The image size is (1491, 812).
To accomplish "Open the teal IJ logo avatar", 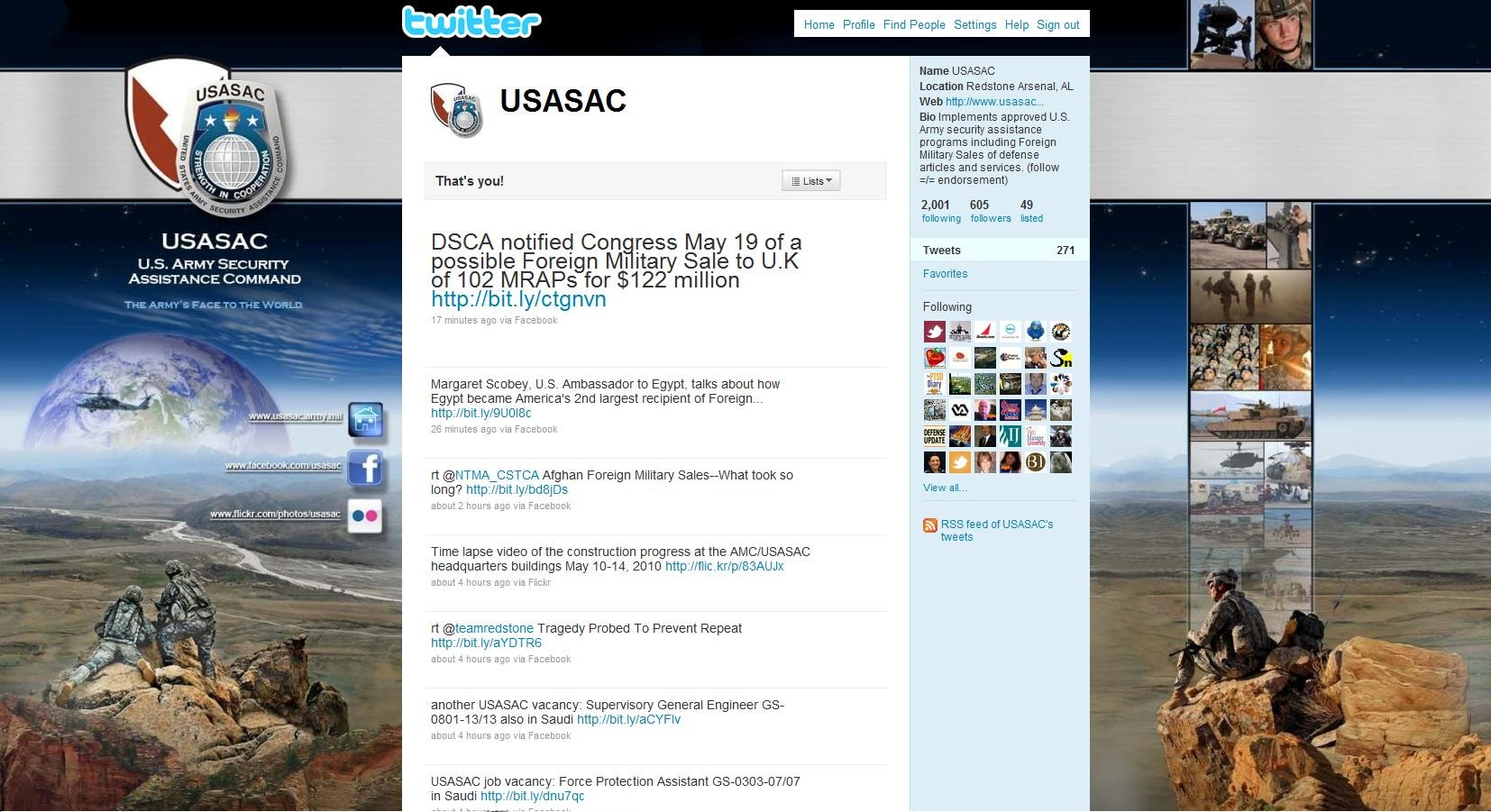I will pyautogui.click(x=1011, y=436).
